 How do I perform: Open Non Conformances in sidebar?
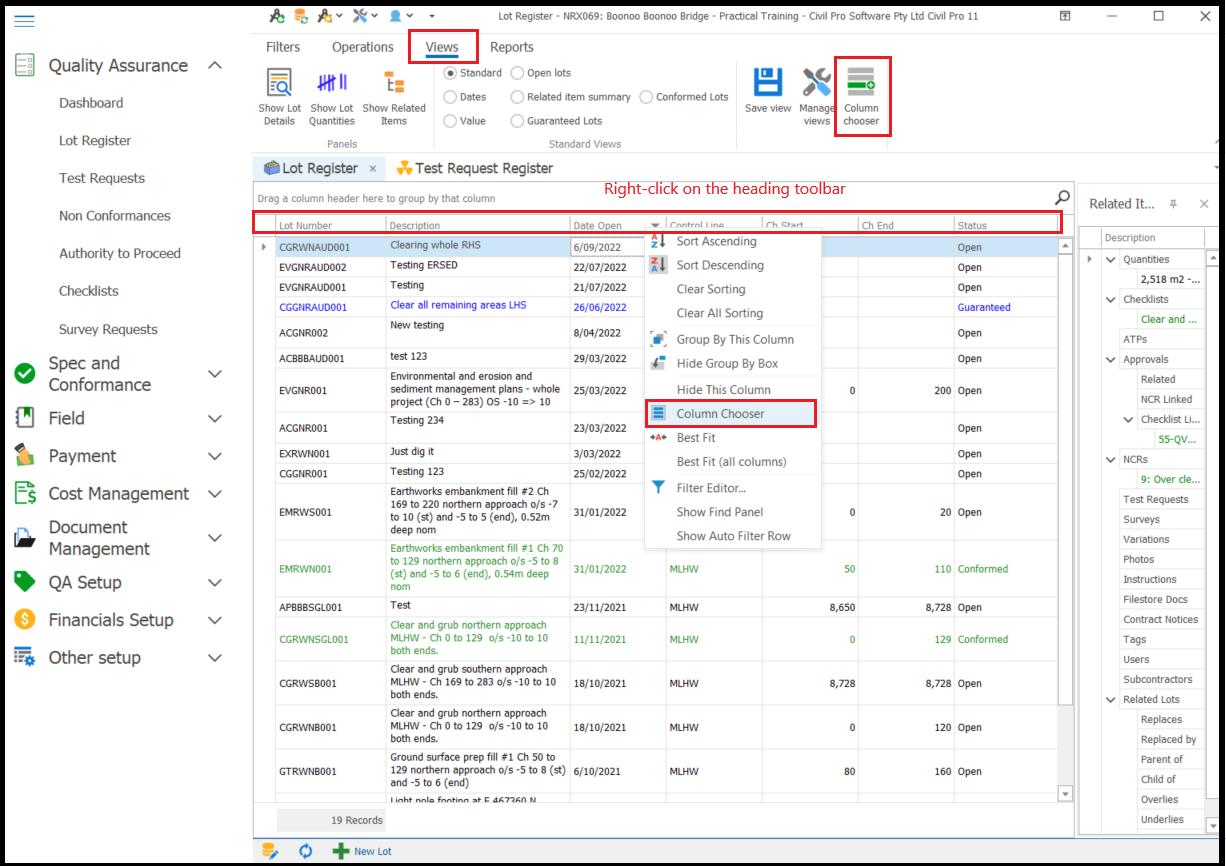coord(114,216)
